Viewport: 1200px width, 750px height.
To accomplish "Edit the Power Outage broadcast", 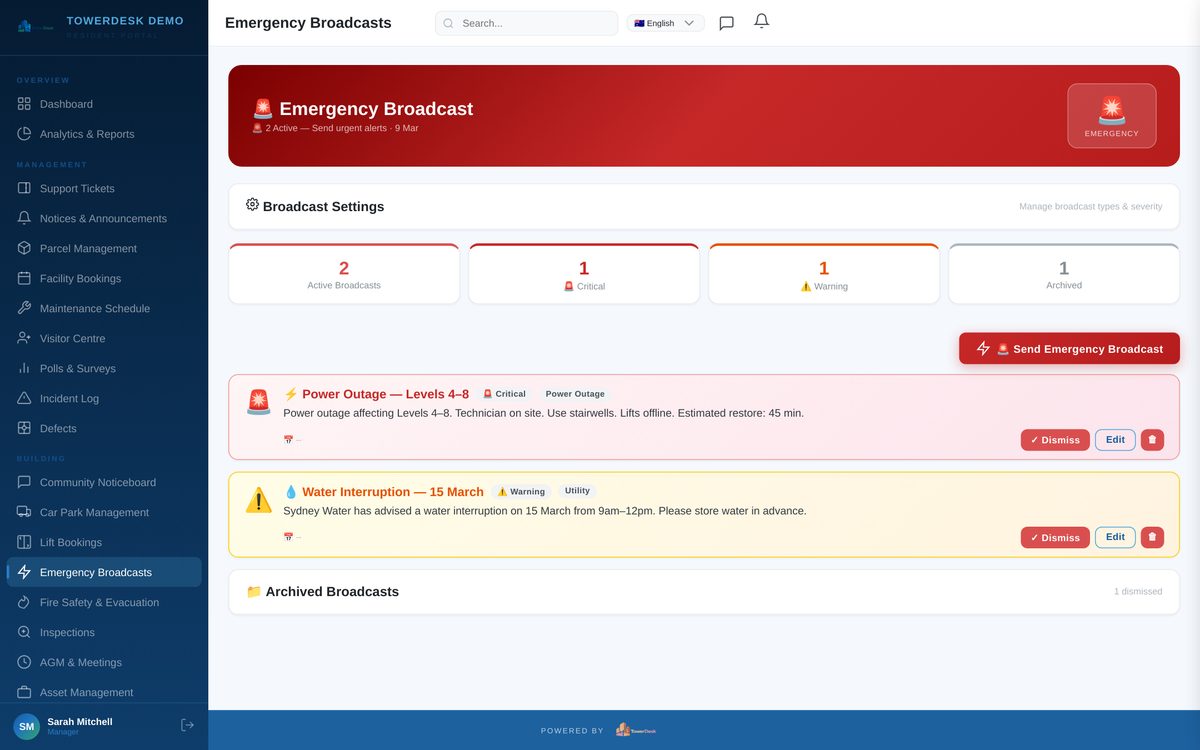I will (x=1114, y=439).
